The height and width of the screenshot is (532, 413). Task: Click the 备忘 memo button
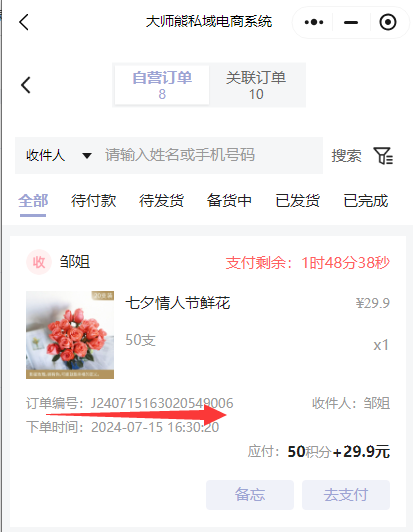(250, 495)
